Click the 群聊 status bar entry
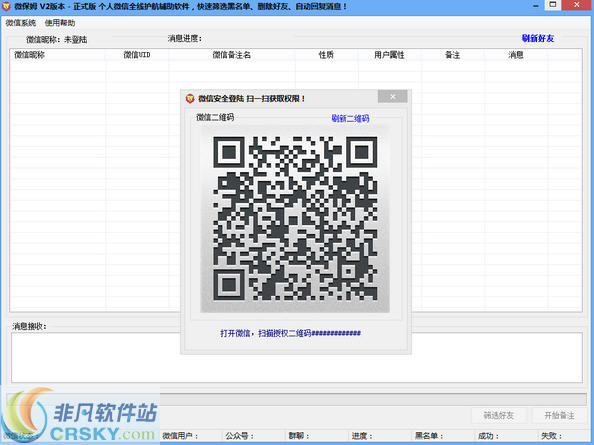The image size is (594, 445). tap(299, 436)
